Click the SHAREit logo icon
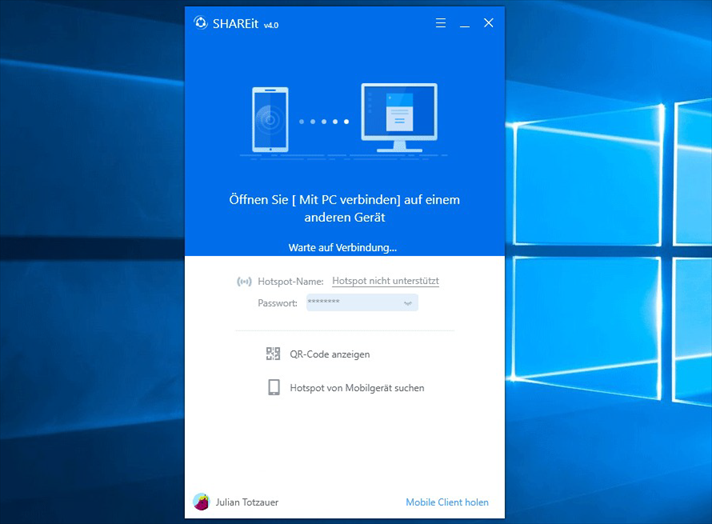The width and height of the screenshot is (712, 524). click(x=200, y=23)
